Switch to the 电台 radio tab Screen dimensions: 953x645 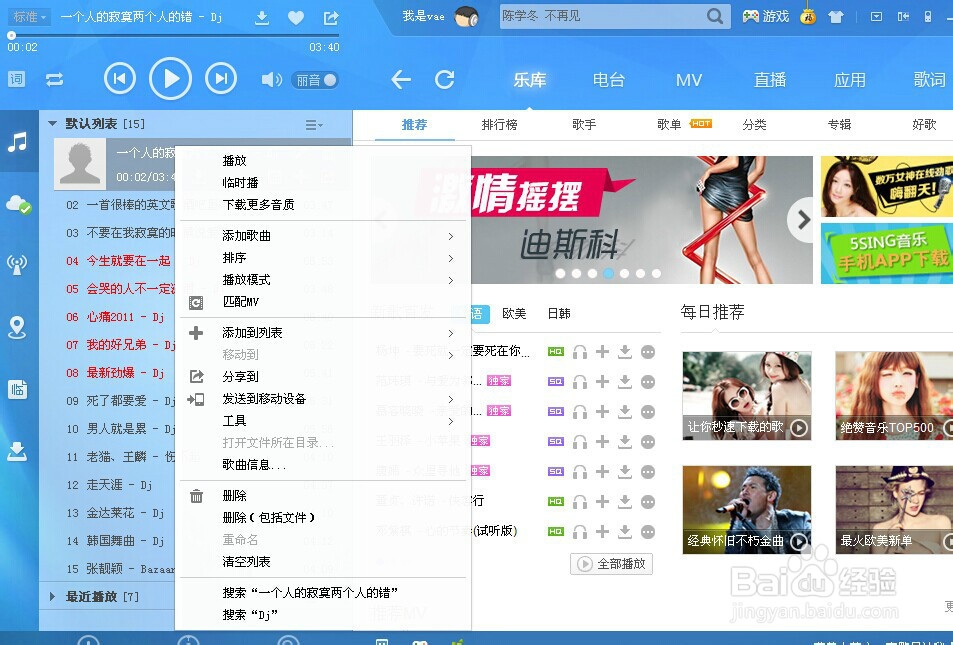[x=608, y=80]
